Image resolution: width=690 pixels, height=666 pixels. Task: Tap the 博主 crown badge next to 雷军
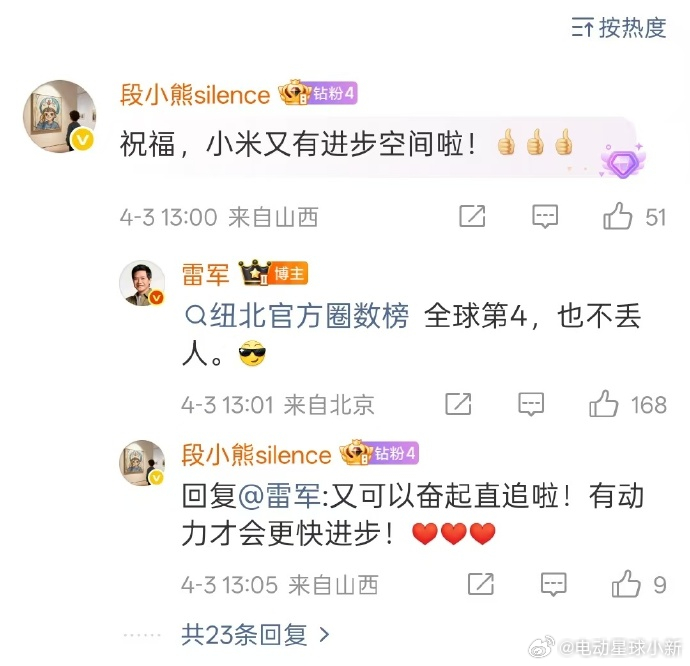(x=273, y=273)
